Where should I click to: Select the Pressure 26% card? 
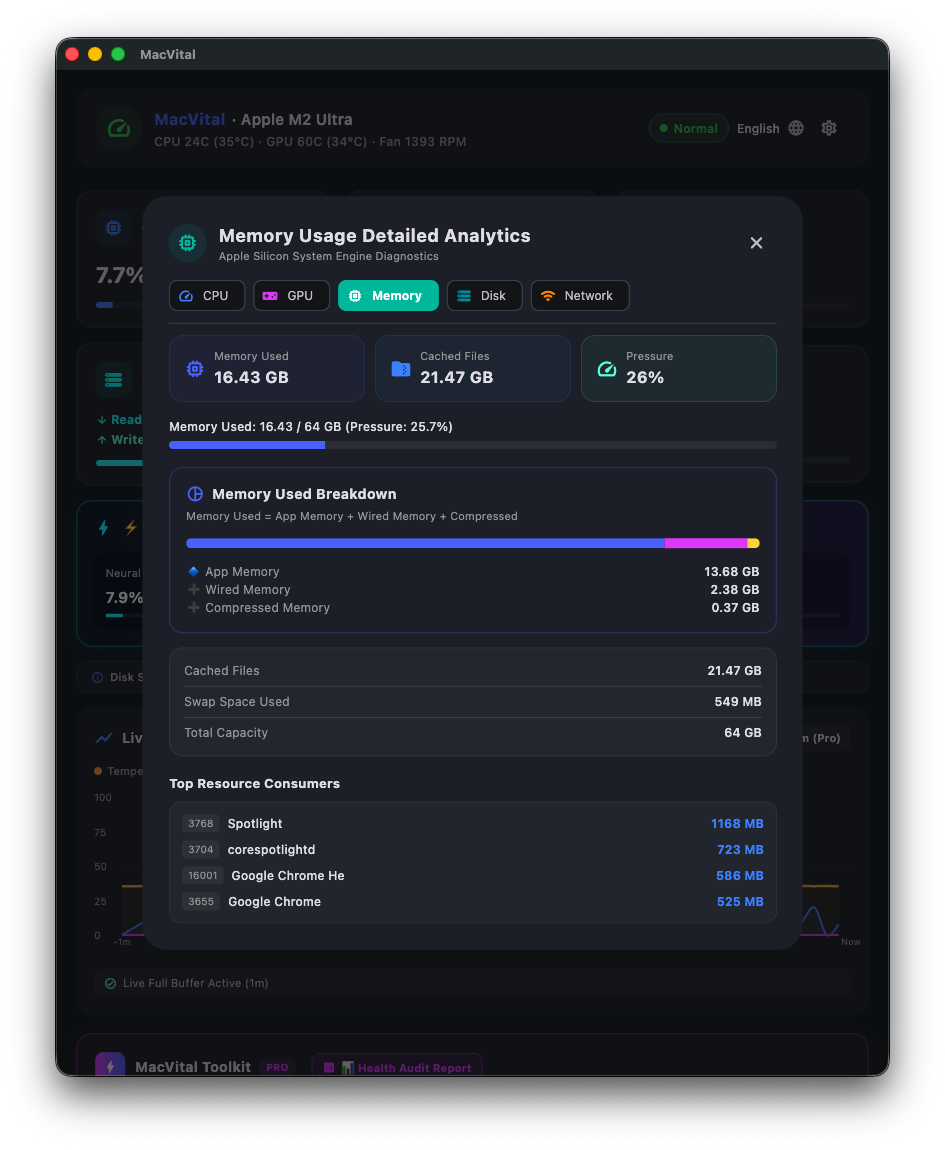679,368
